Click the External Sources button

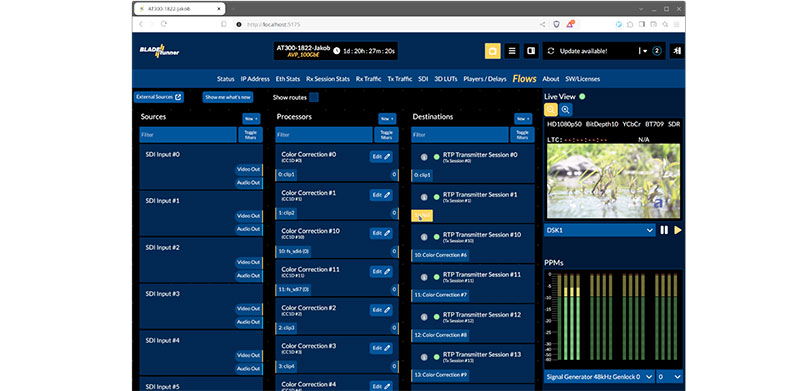click(x=159, y=97)
